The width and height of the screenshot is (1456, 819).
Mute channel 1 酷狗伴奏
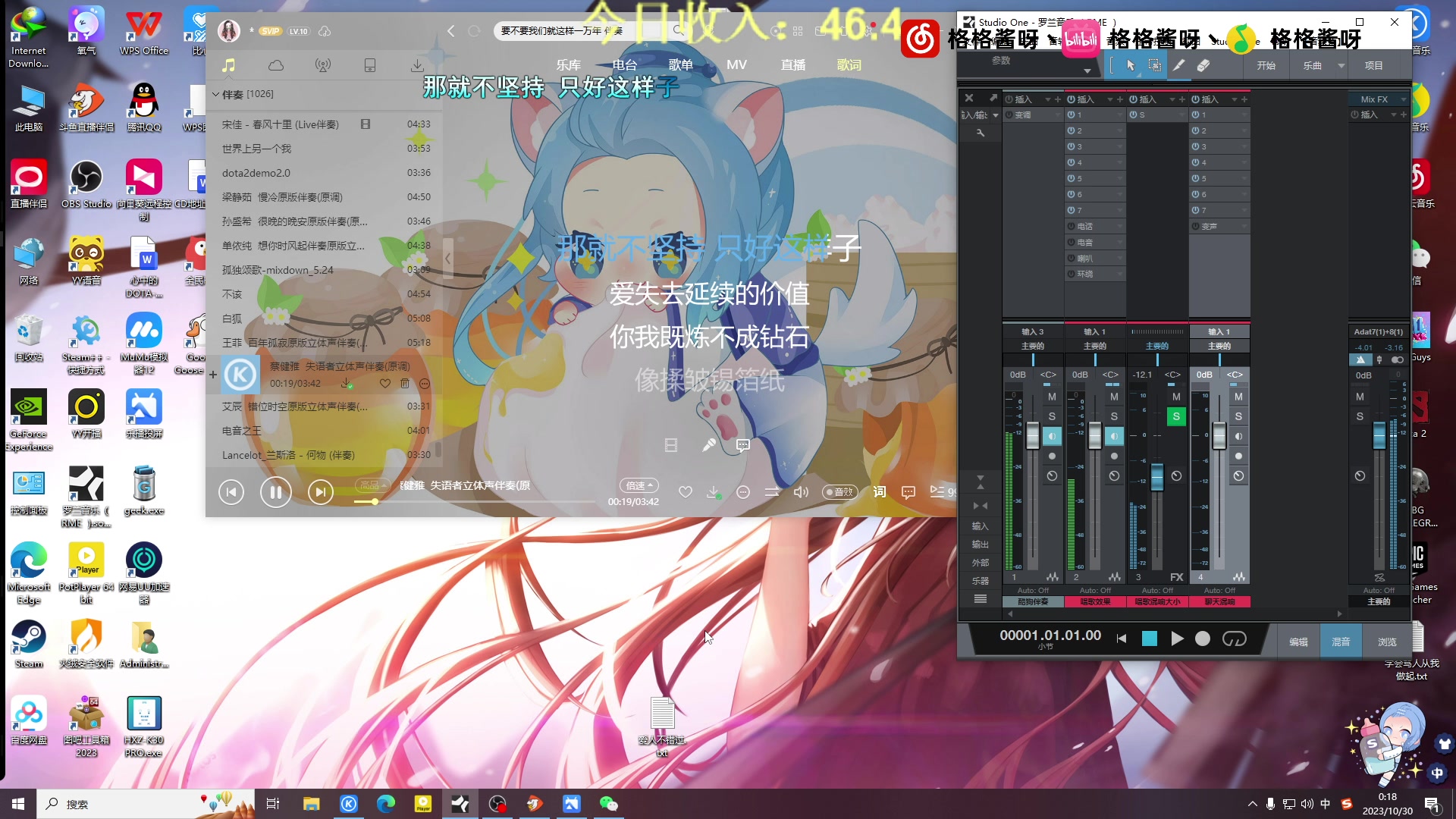pos(1052,397)
